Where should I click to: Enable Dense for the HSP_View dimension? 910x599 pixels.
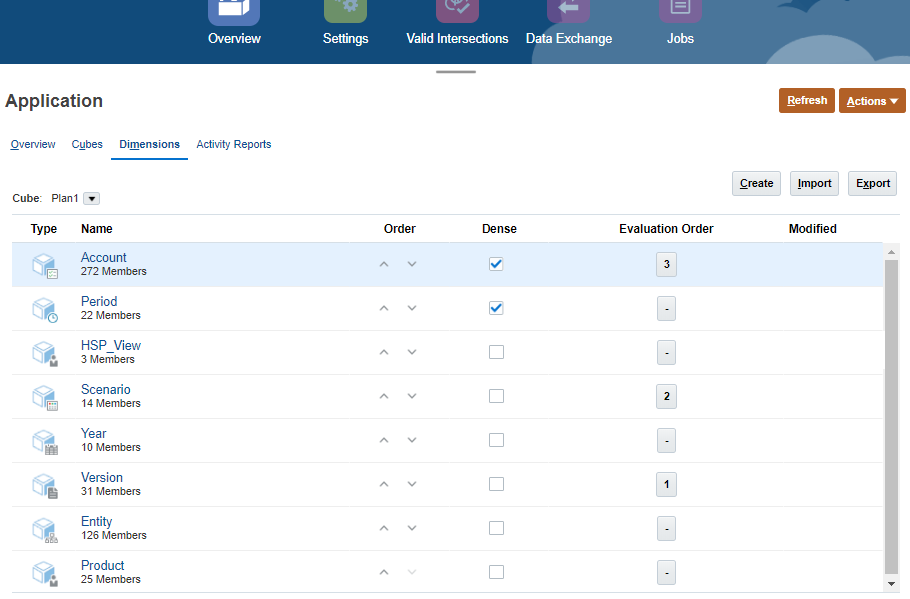496,352
